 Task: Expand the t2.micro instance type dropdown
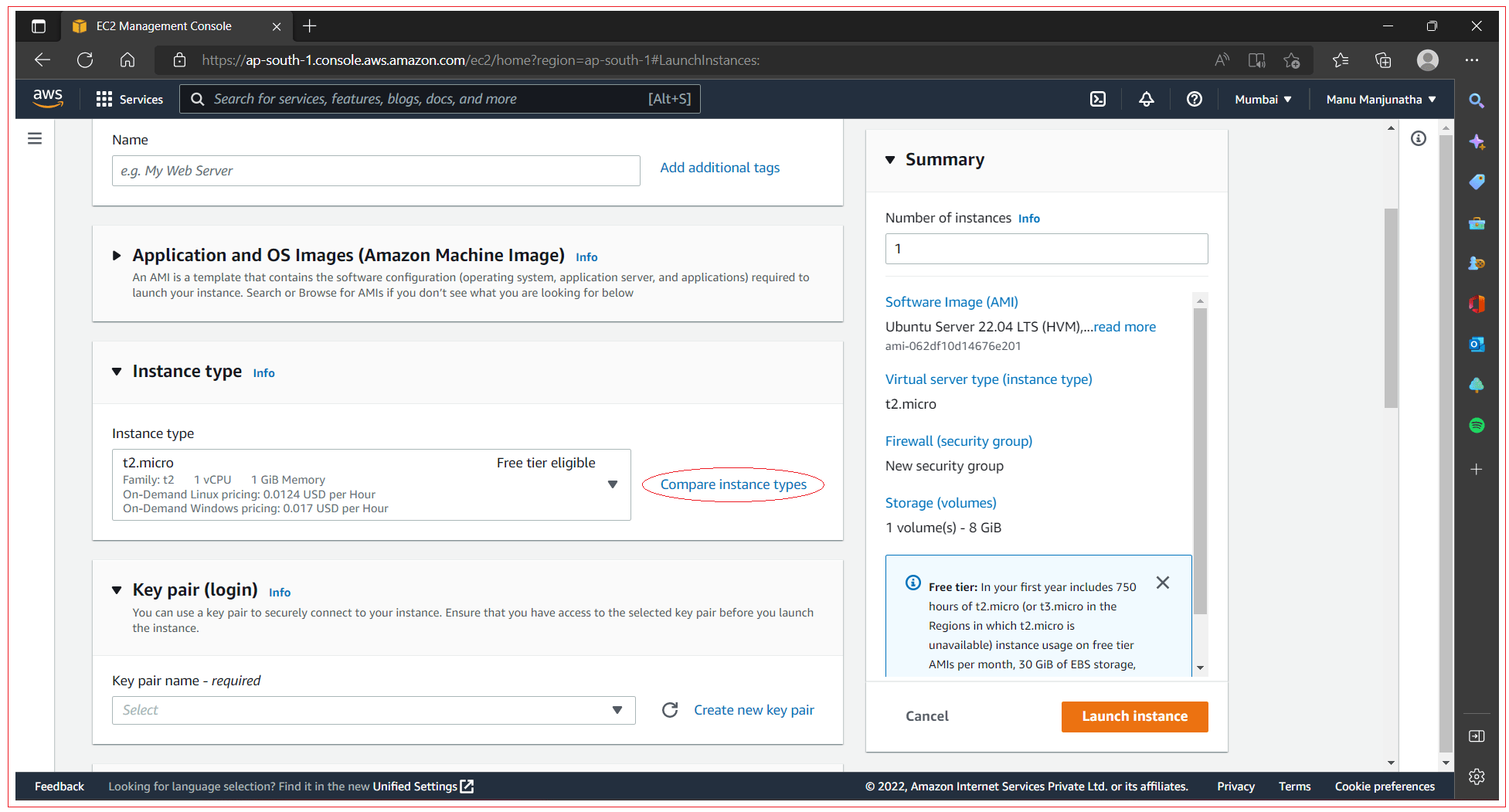coord(611,484)
